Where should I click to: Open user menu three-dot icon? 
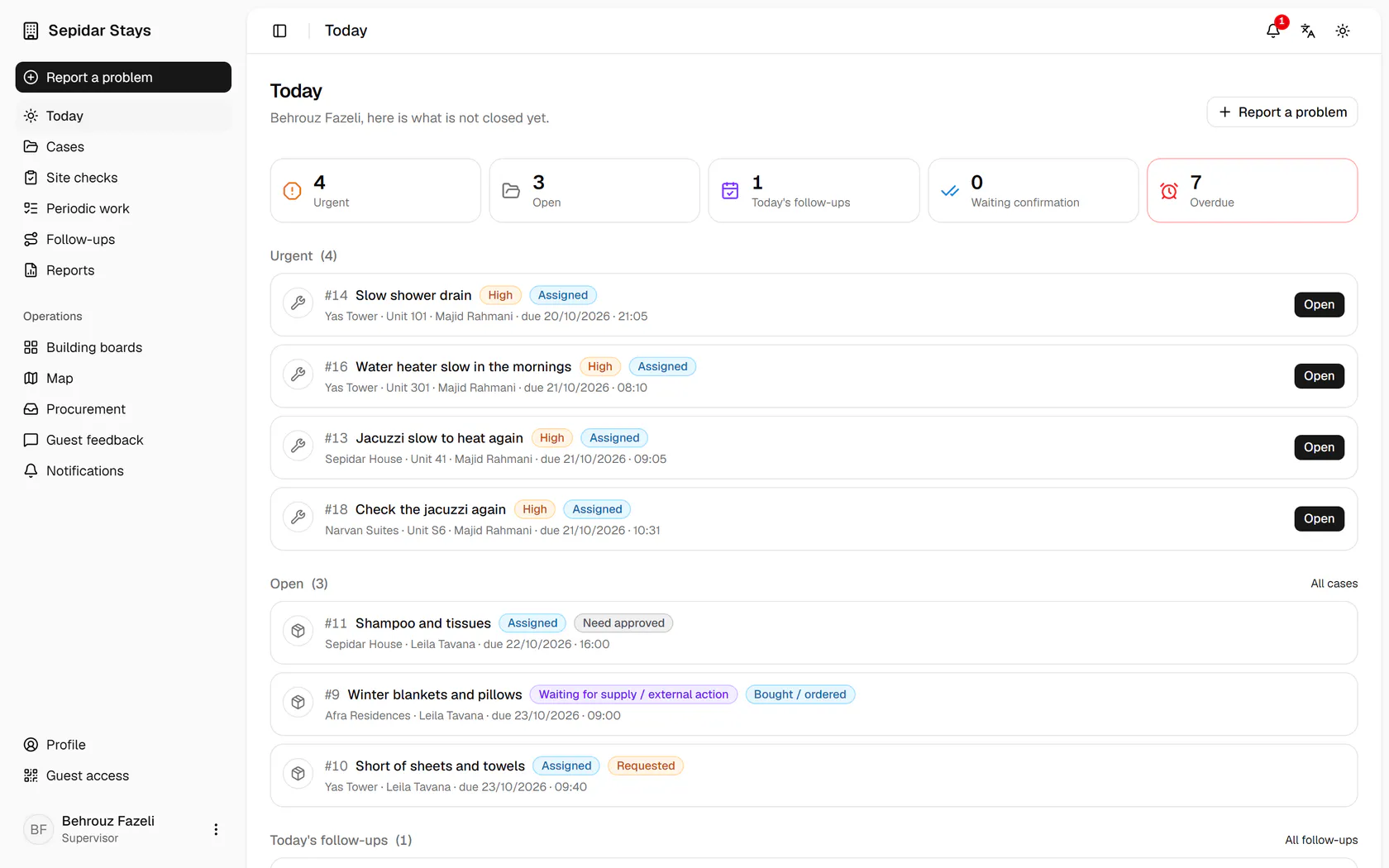216,829
